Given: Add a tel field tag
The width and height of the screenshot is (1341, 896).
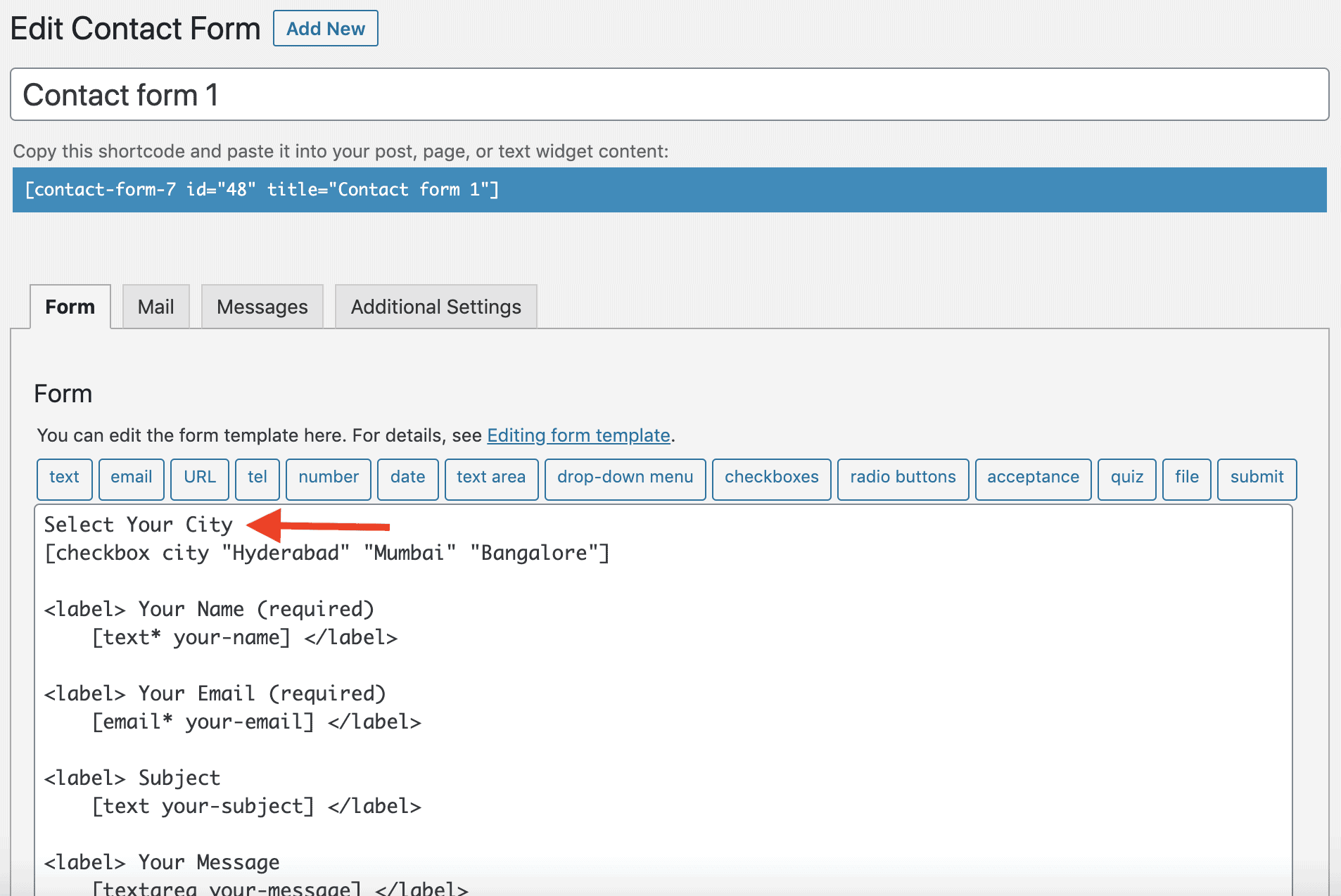Looking at the screenshot, I should pos(257,478).
